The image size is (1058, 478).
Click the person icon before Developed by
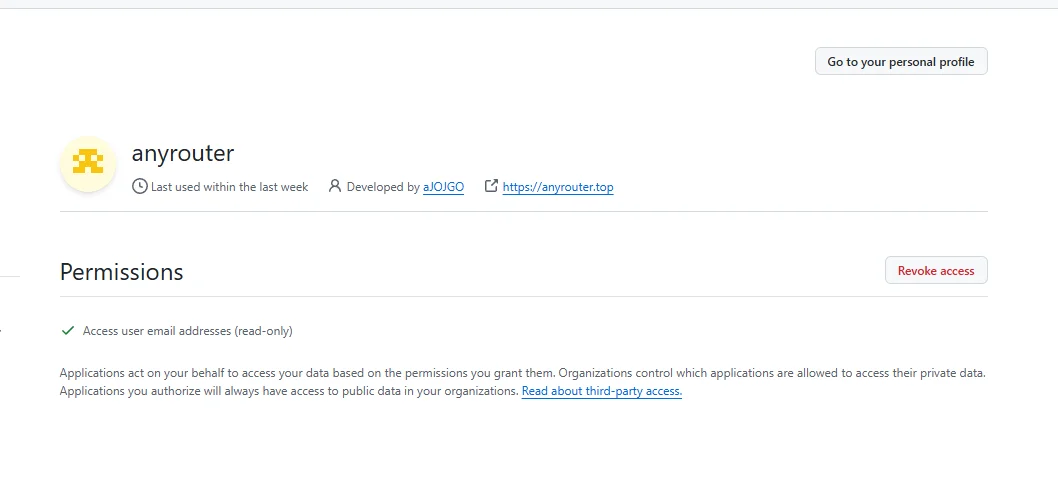coord(335,186)
